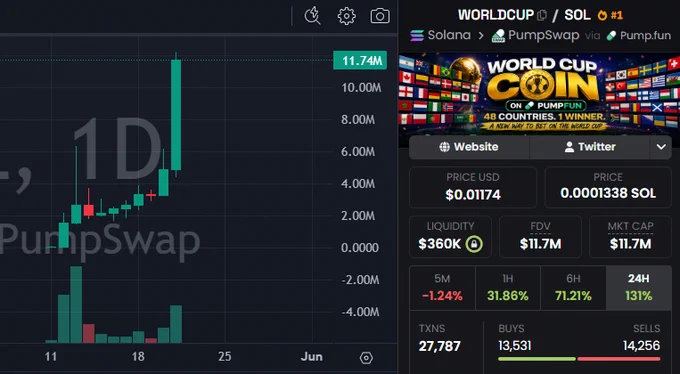Click the BUYS 13,531 value
680x374 pixels.
pyautogui.click(x=515, y=346)
